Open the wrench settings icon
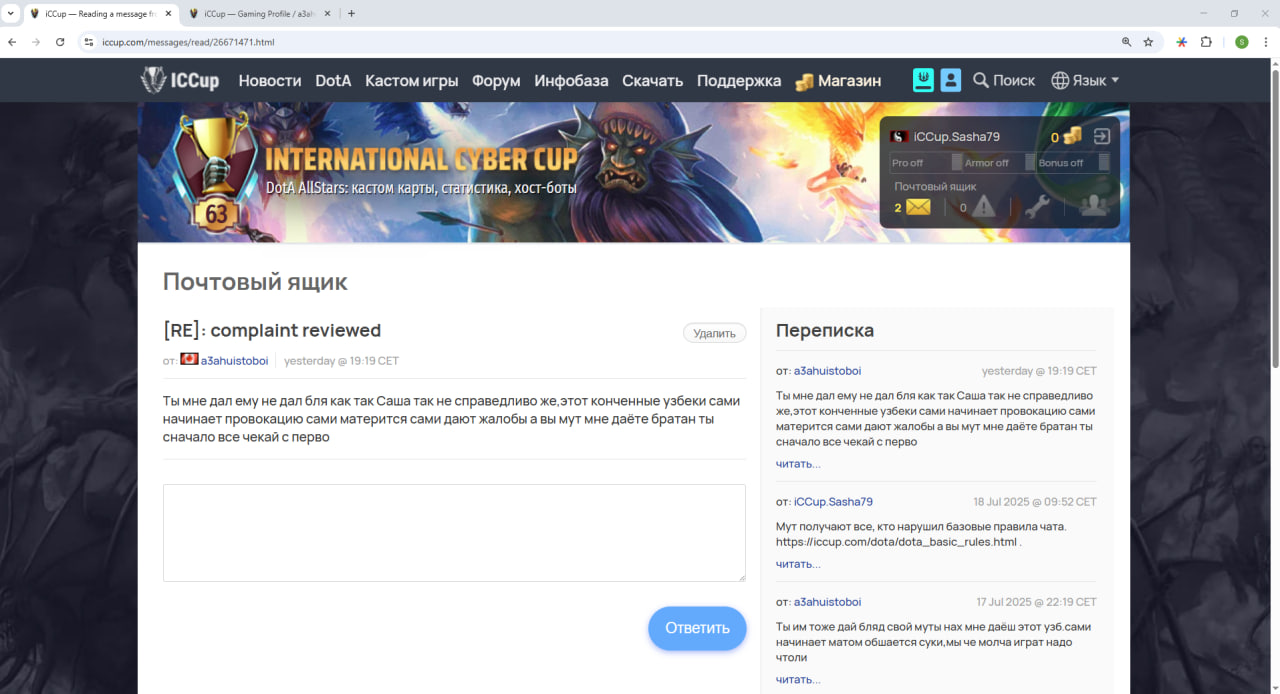1280x694 pixels. [x=1037, y=207]
